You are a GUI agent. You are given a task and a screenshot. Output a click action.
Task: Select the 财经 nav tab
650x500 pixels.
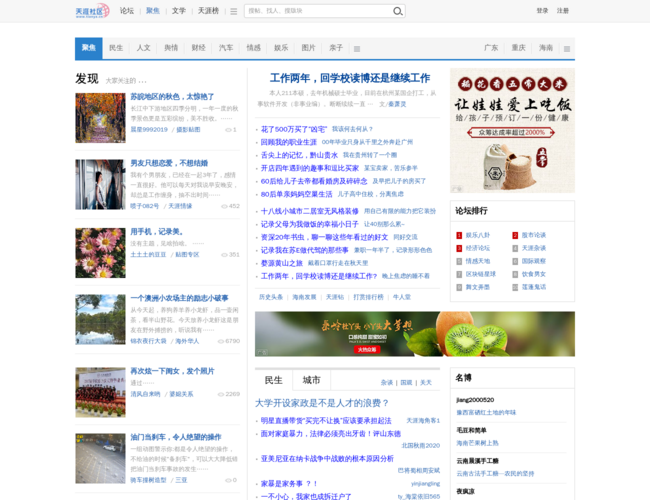coord(199,48)
